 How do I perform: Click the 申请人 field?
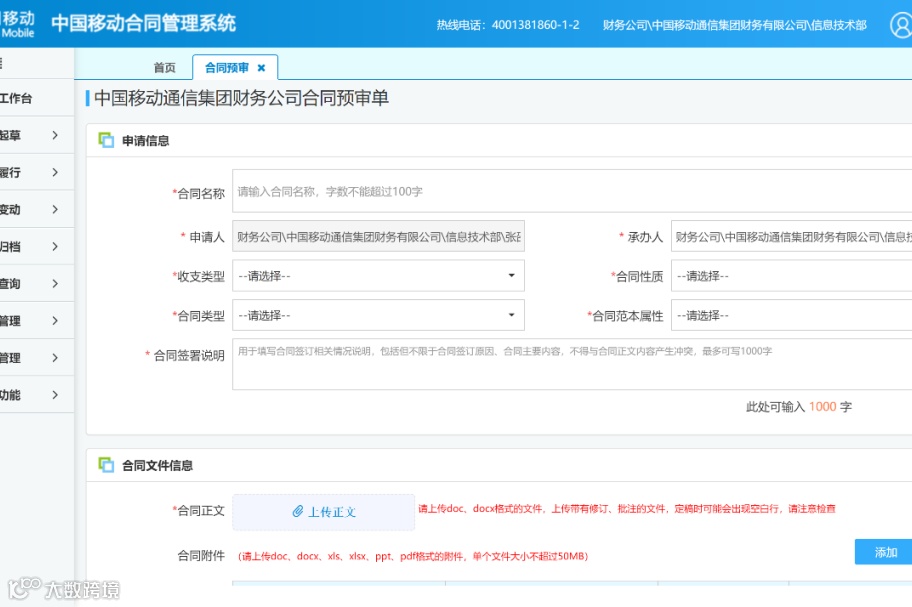(378, 236)
